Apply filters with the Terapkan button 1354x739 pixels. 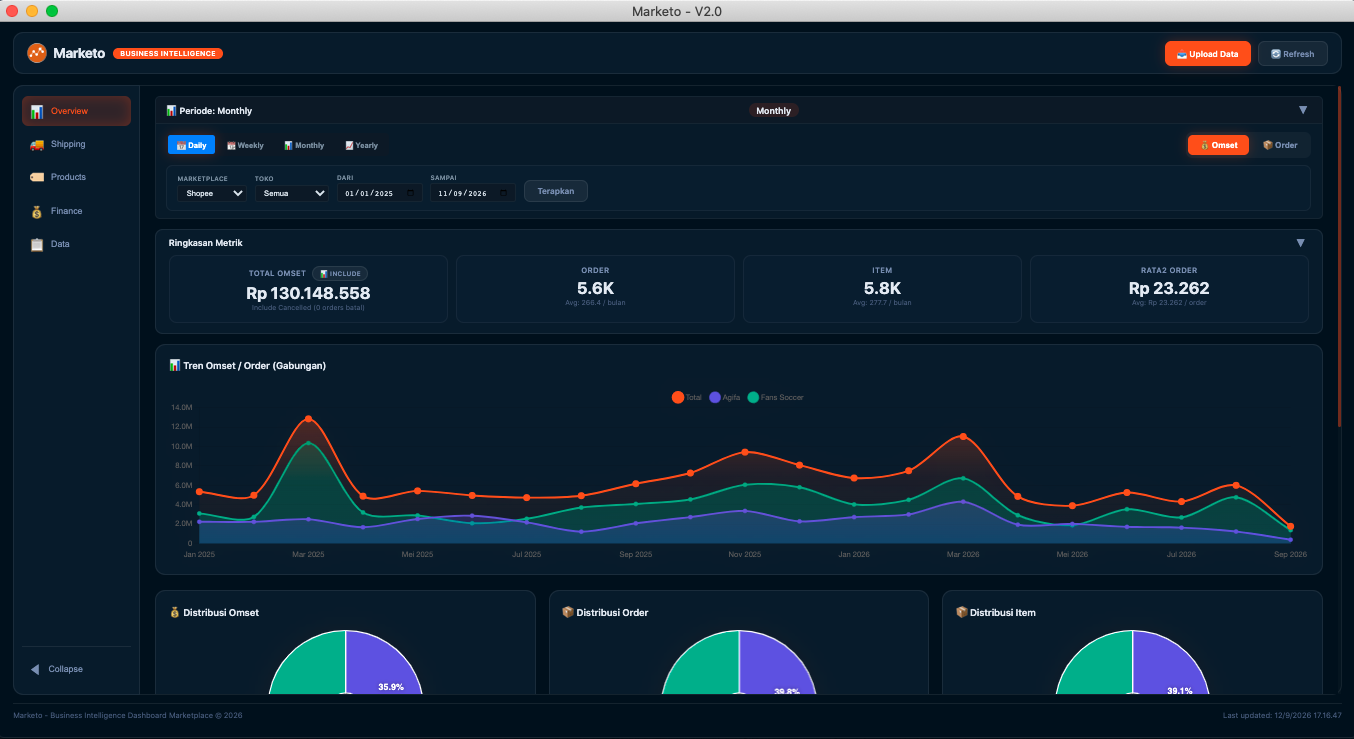point(556,191)
